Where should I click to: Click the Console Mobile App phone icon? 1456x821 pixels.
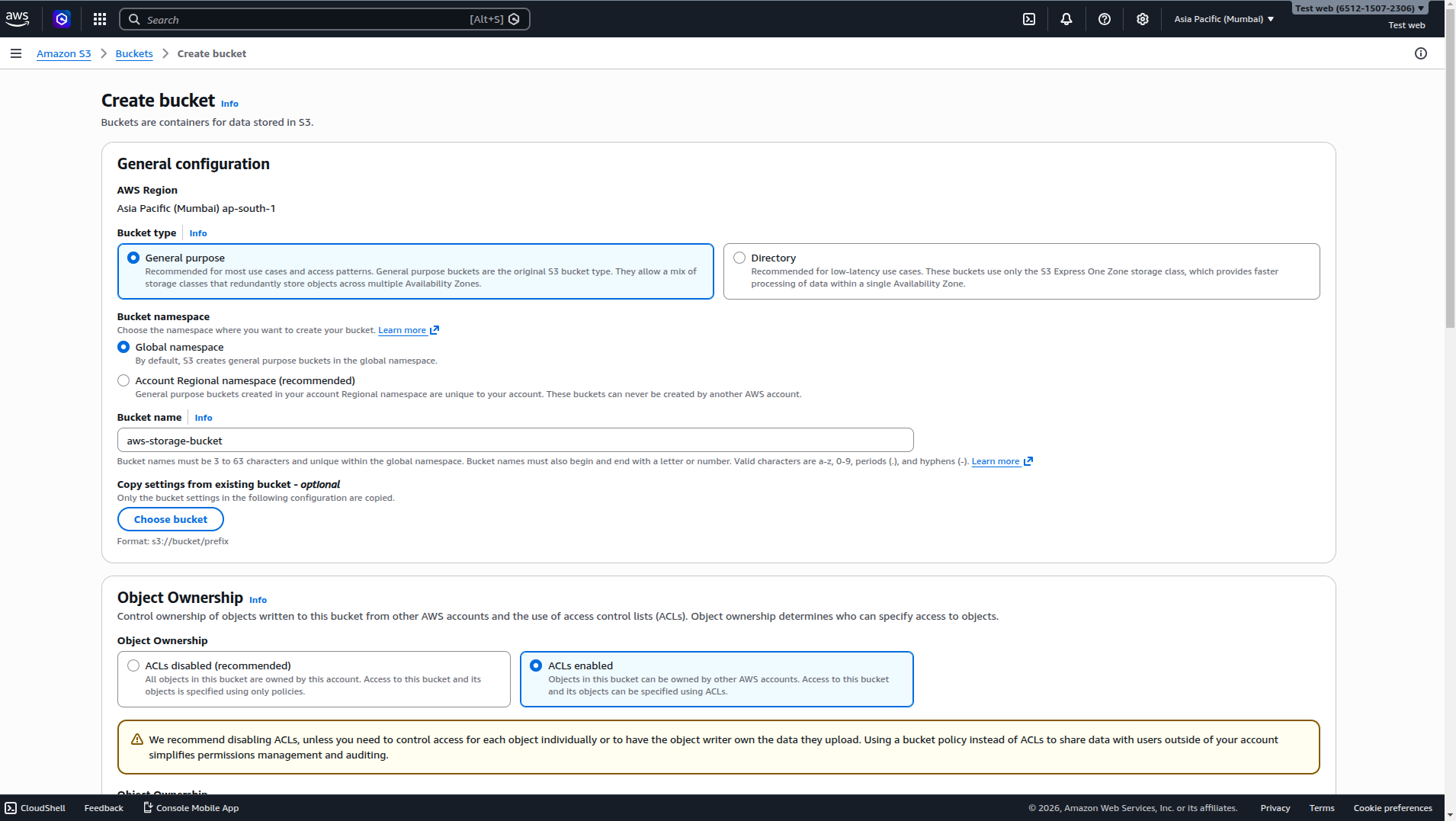click(x=148, y=807)
